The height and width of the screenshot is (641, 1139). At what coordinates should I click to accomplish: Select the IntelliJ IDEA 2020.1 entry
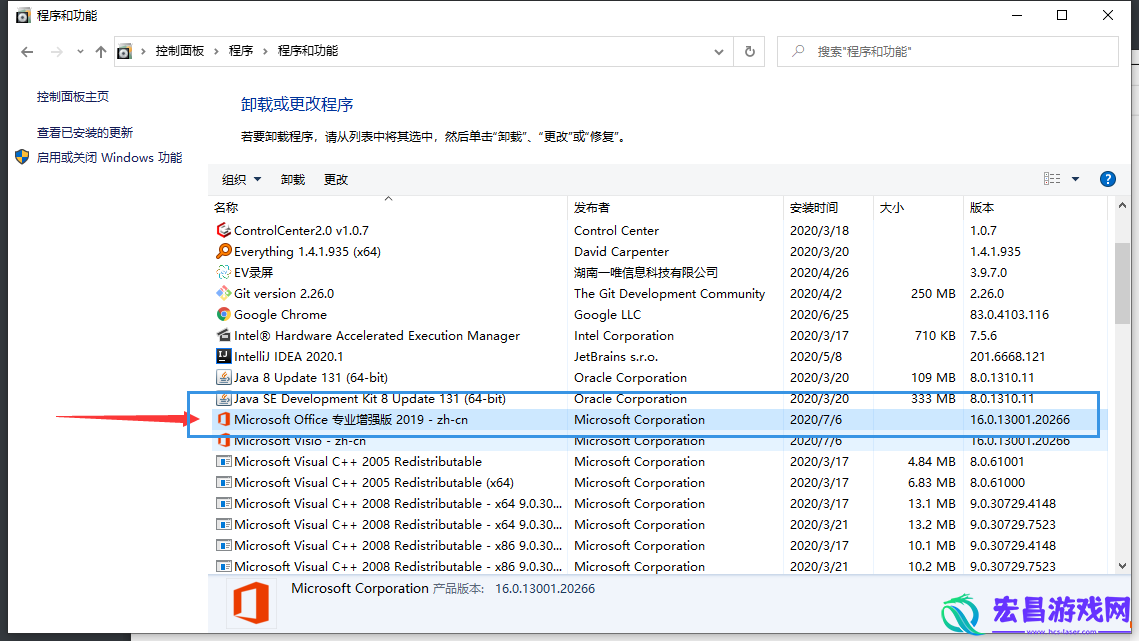click(288, 357)
